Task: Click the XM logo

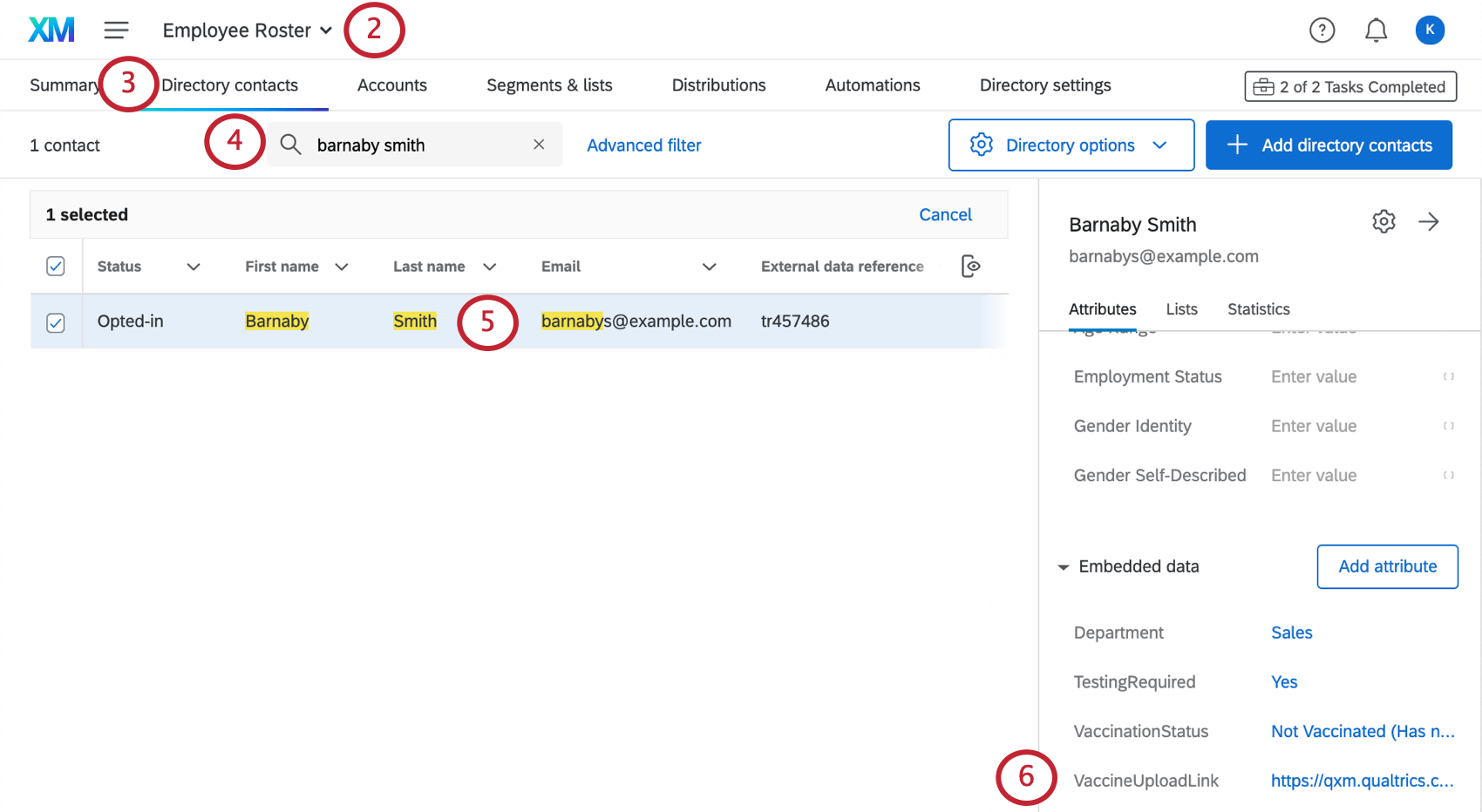Action: (x=50, y=29)
